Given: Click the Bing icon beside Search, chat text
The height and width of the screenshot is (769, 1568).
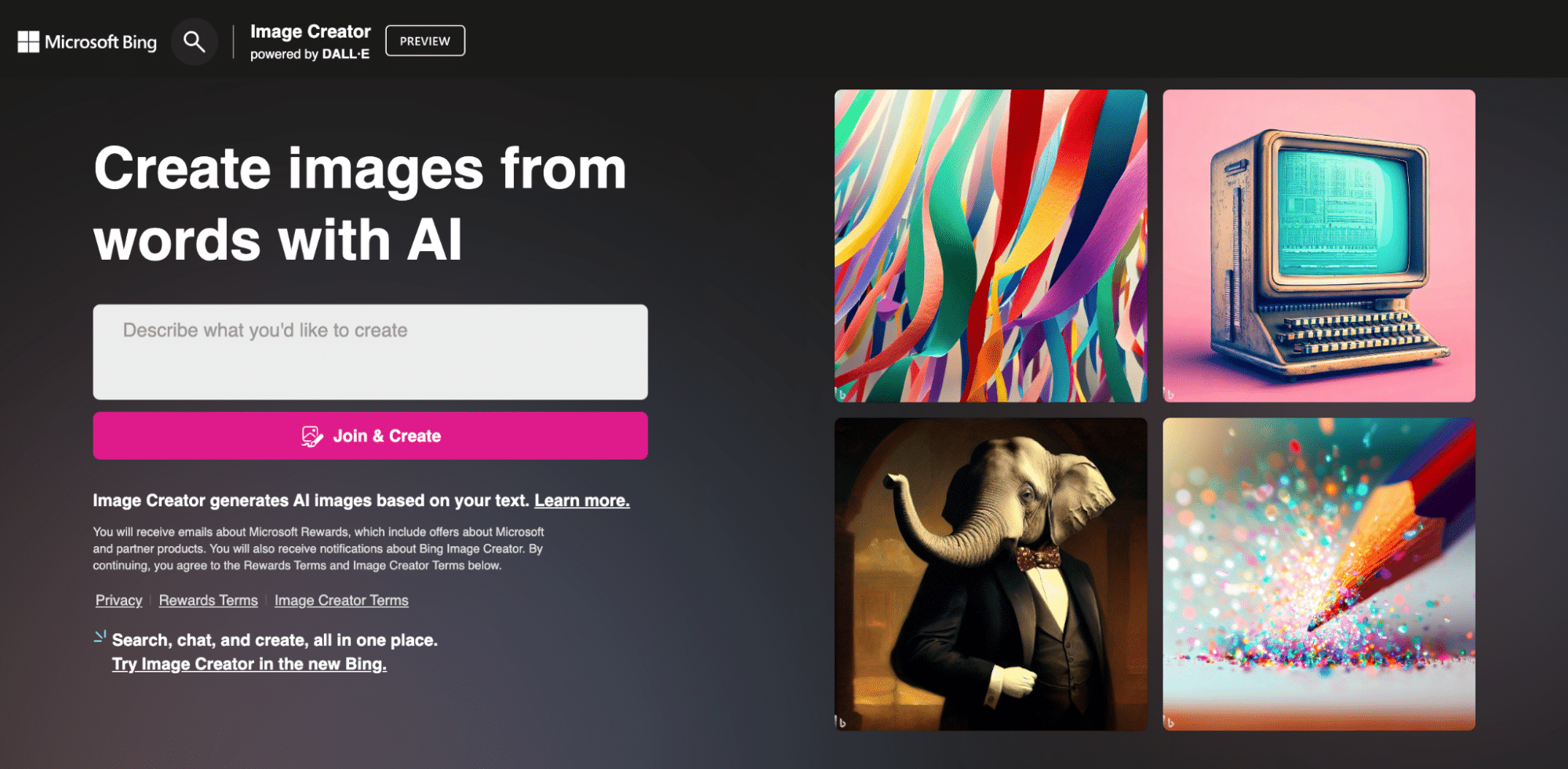Looking at the screenshot, I should pyautogui.click(x=100, y=636).
